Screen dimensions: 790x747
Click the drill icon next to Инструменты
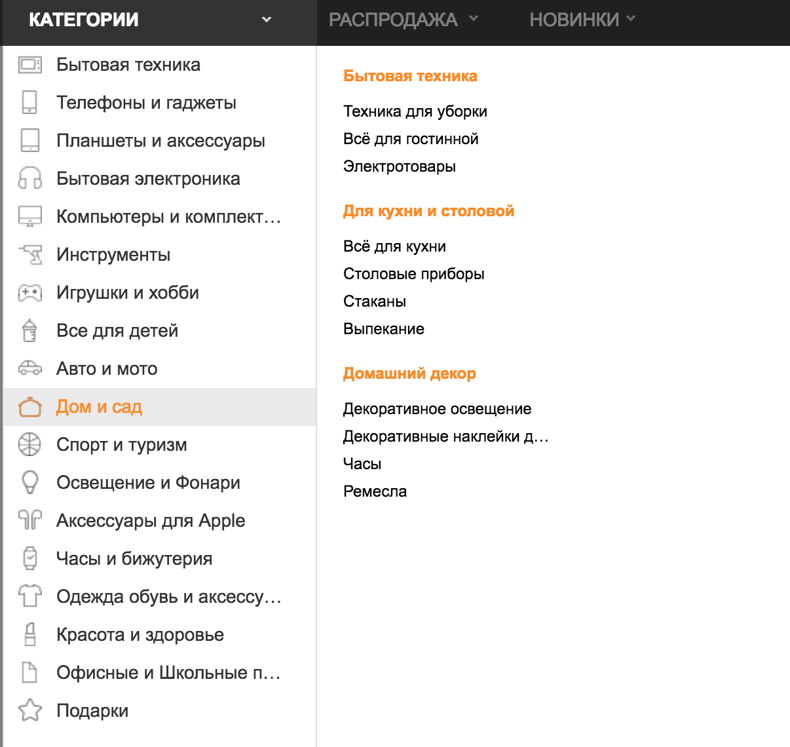pyautogui.click(x=30, y=255)
